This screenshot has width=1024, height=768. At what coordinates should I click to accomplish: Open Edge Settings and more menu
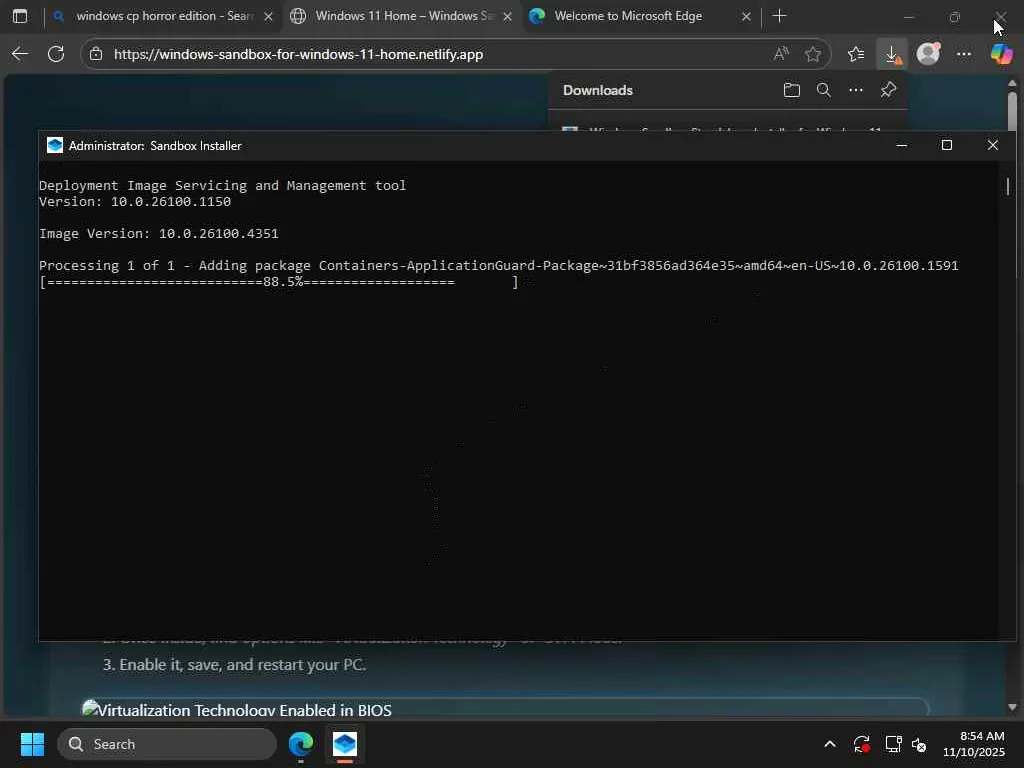pos(964,54)
